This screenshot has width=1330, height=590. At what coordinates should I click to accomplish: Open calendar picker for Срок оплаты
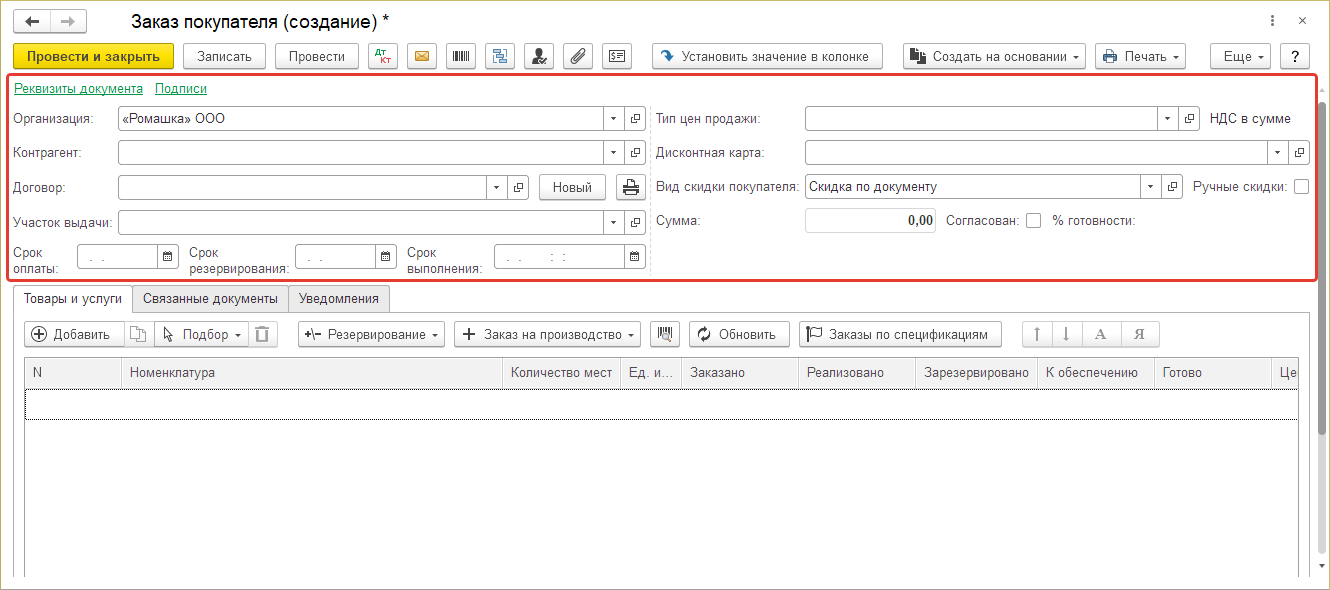coord(168,257)
